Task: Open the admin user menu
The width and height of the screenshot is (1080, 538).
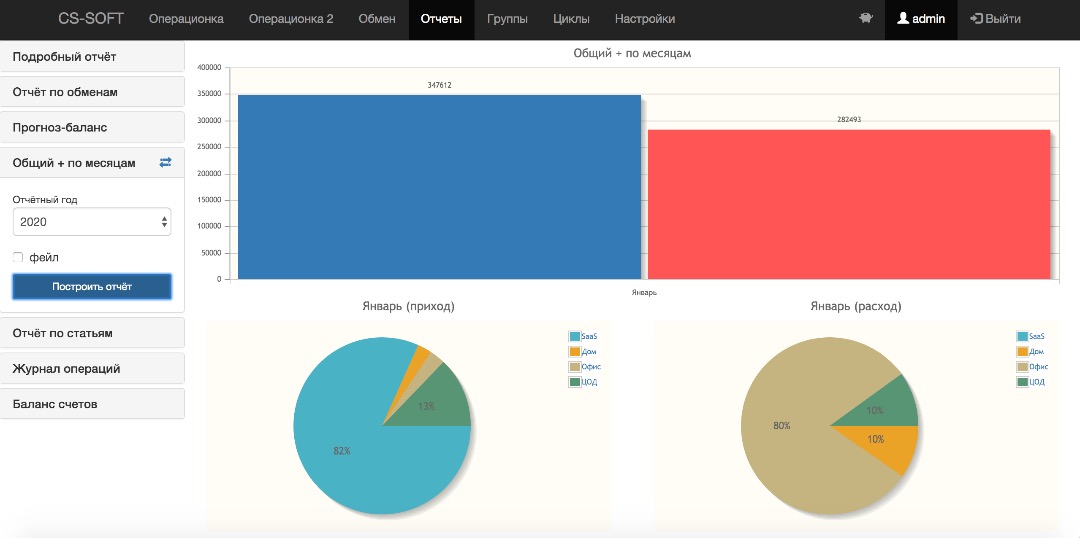Action: coord(921,19)
